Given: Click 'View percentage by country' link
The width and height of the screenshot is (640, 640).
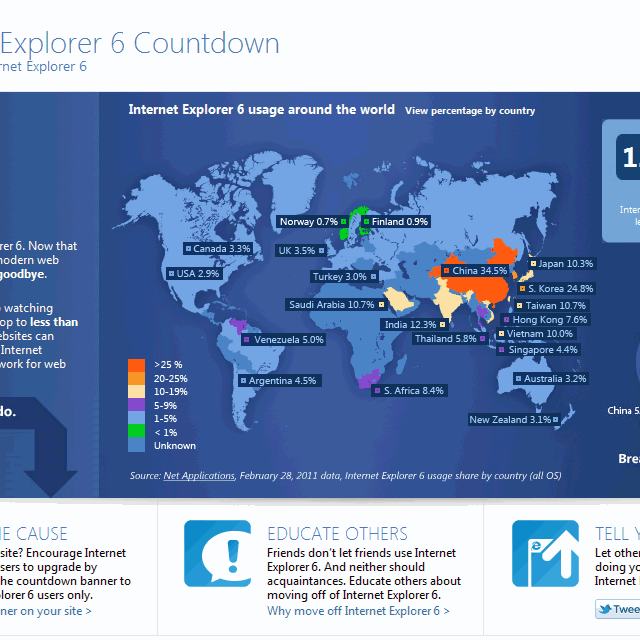Looking at the screenshot, I should 470,111.
